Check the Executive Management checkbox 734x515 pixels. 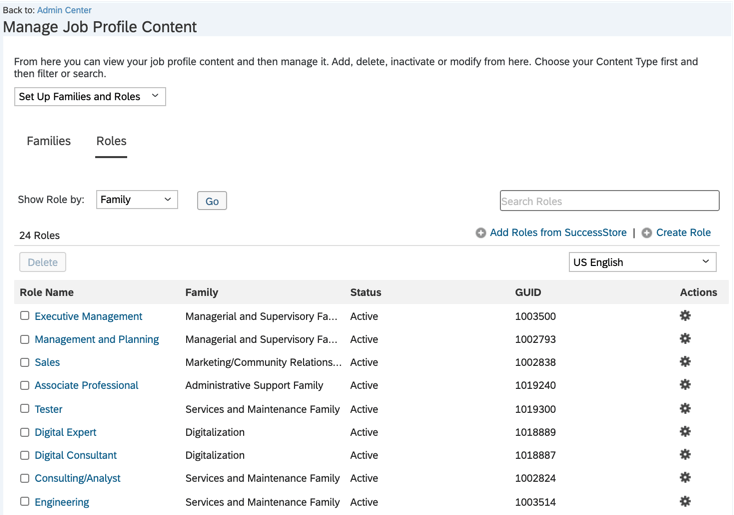(25, 316)
